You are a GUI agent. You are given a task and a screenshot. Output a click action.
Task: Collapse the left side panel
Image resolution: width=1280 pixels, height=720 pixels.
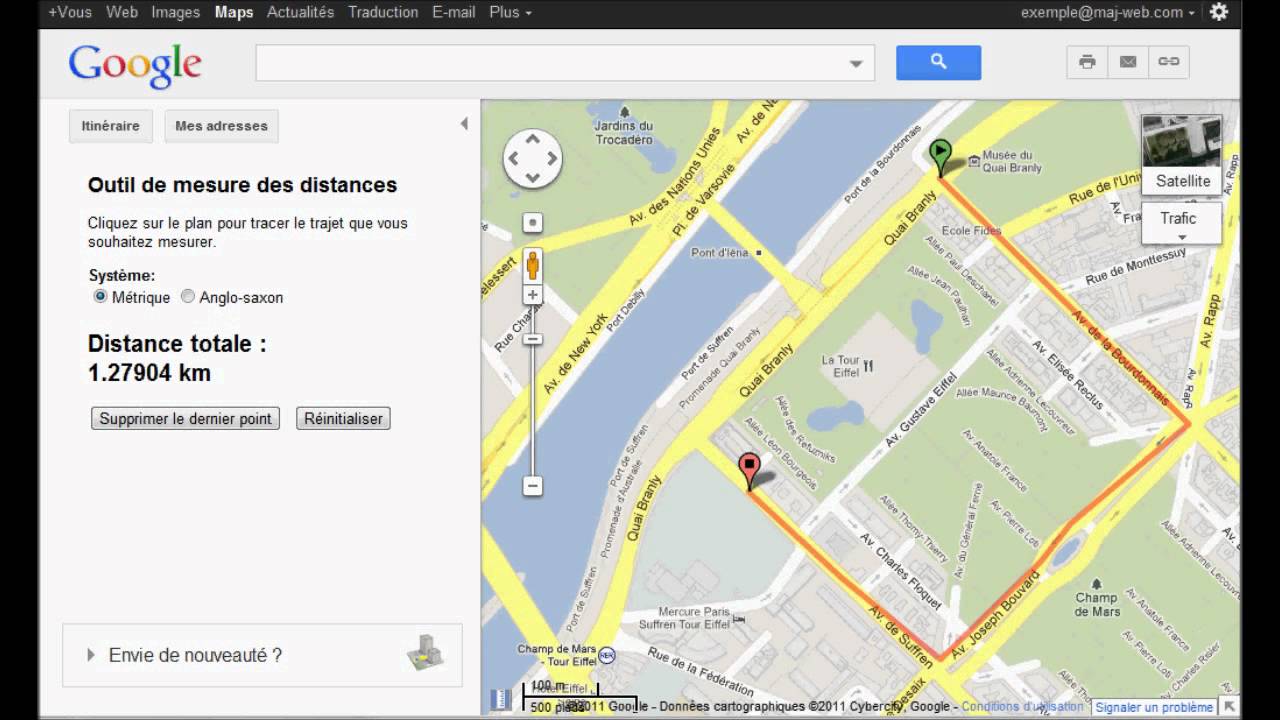point(464,124)
